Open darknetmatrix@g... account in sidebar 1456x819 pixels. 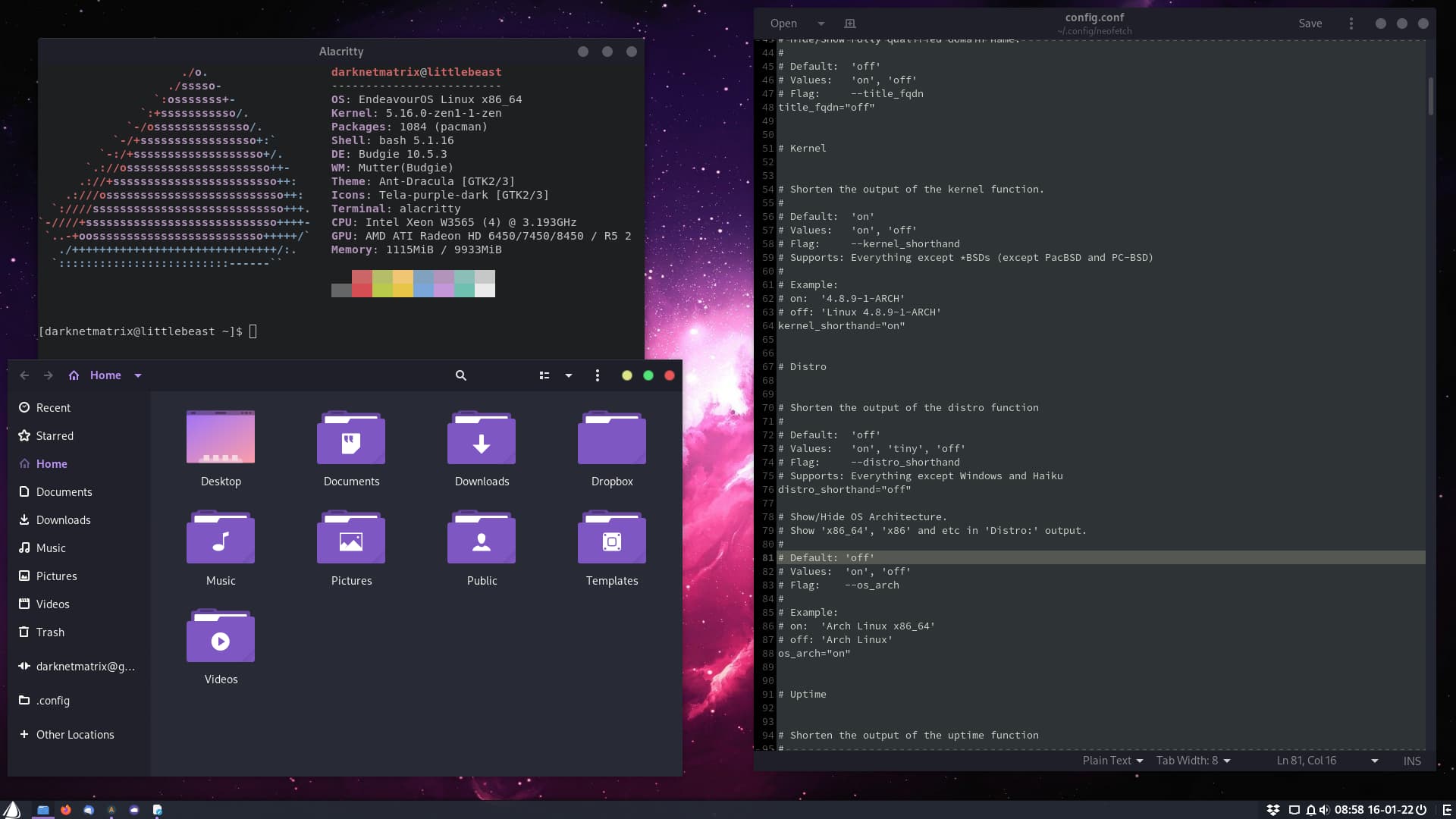79,667
